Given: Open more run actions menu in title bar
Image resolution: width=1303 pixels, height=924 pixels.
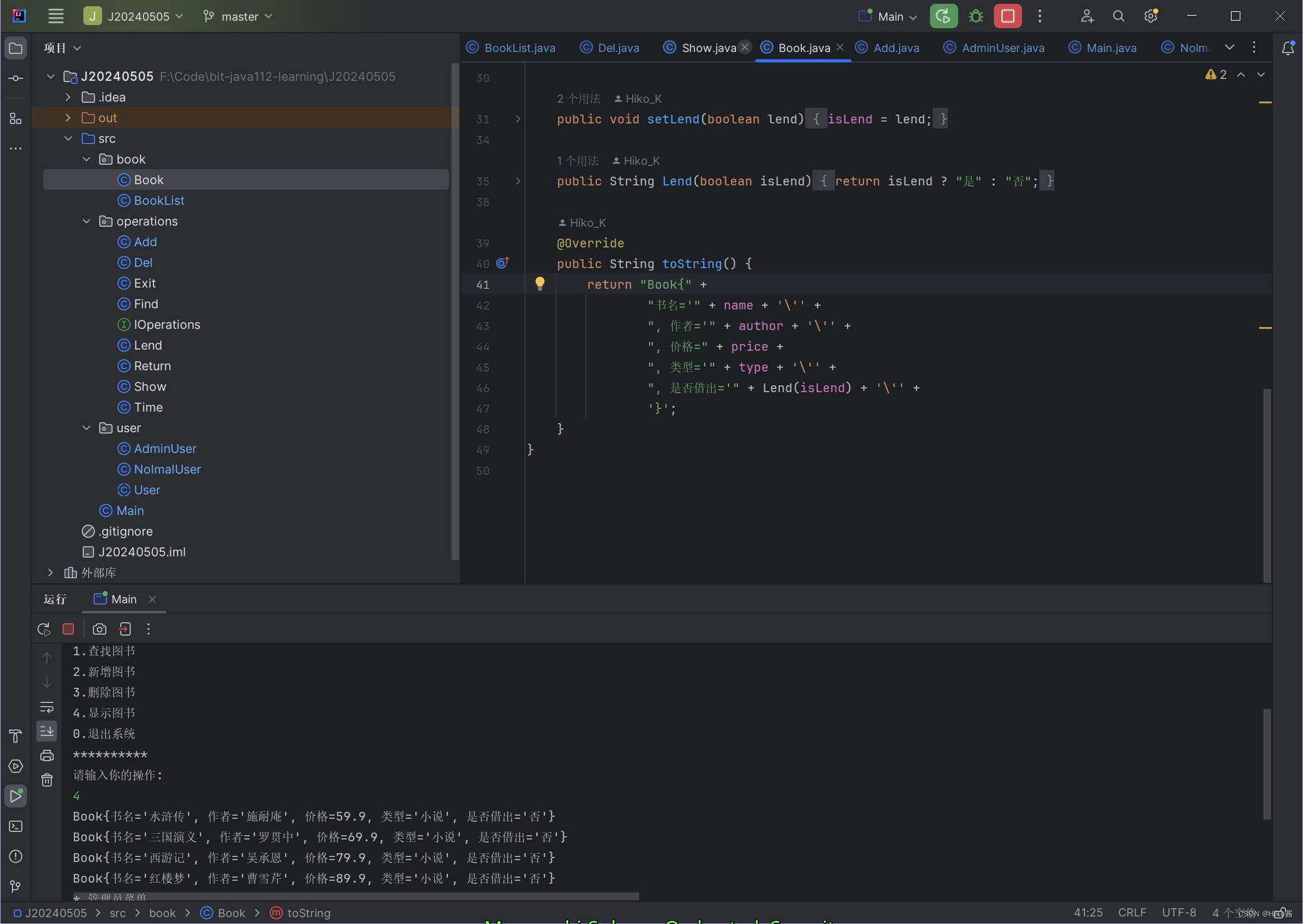Looking at the screenshot, I should click(x=1040, y=16).
